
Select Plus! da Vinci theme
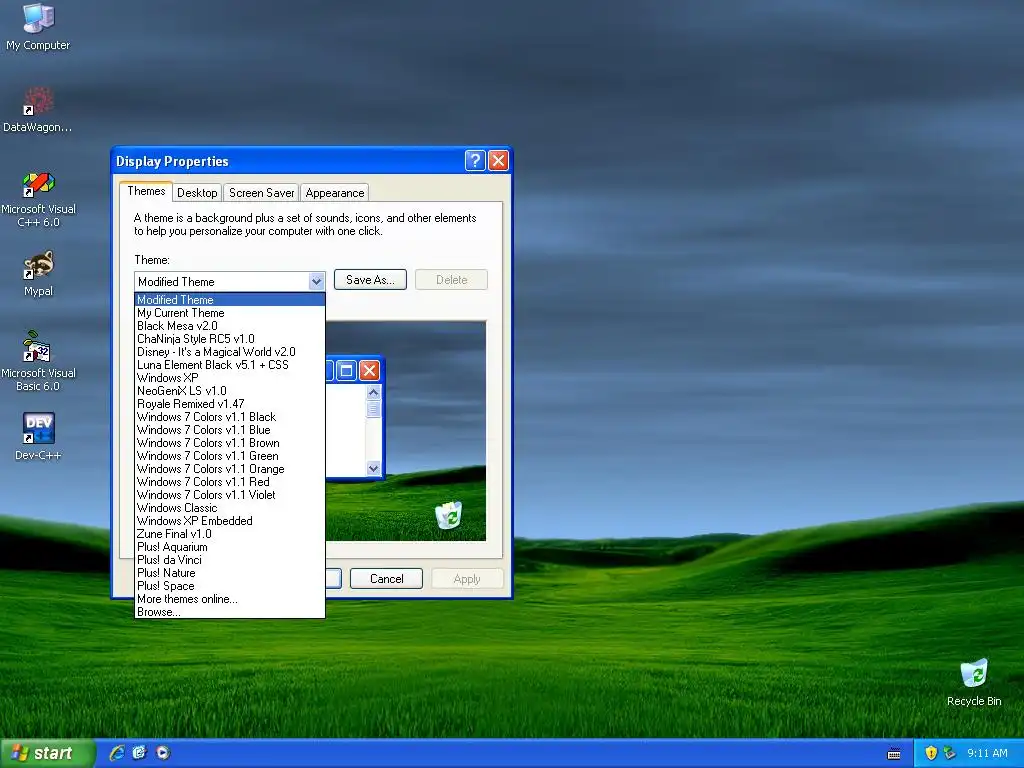pyautogui.click(x=230, y=560)
